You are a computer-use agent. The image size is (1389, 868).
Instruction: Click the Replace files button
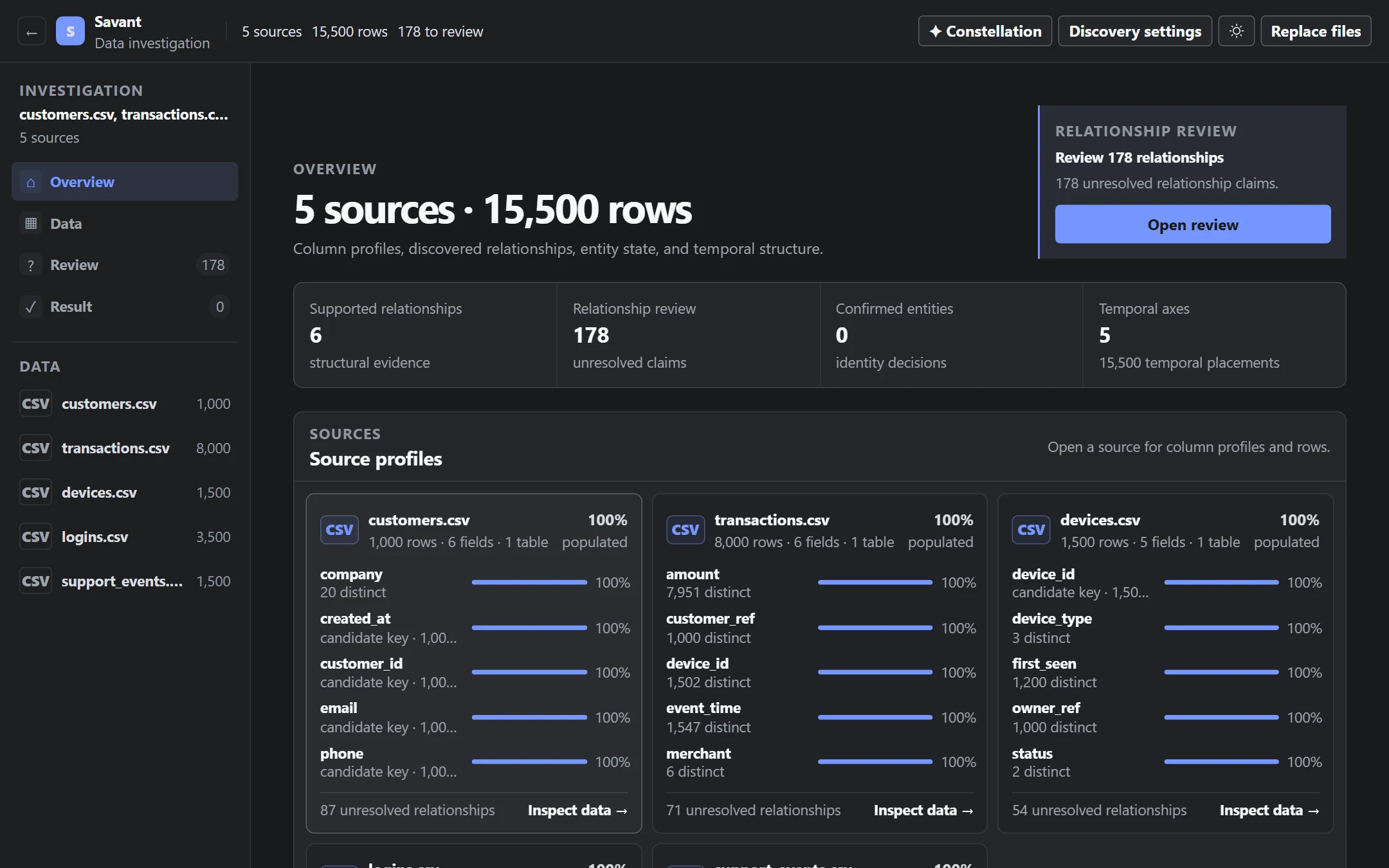tap(1316, 32)
